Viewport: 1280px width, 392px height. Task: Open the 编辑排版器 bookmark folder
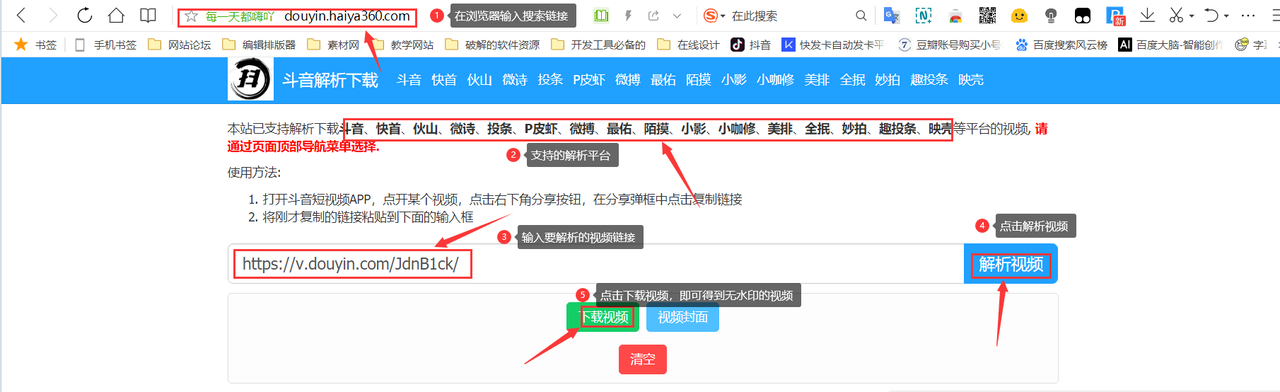coord(258,44)
